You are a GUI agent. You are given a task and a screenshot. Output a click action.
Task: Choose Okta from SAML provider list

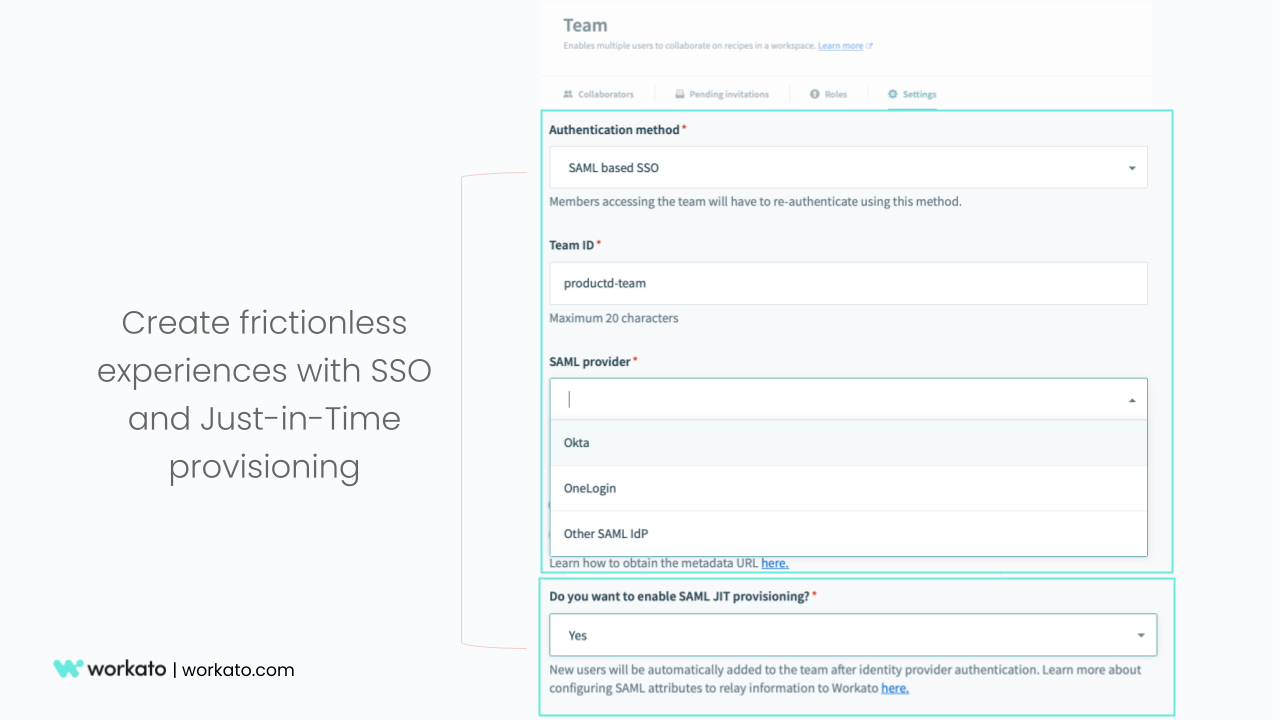[848, 443]
